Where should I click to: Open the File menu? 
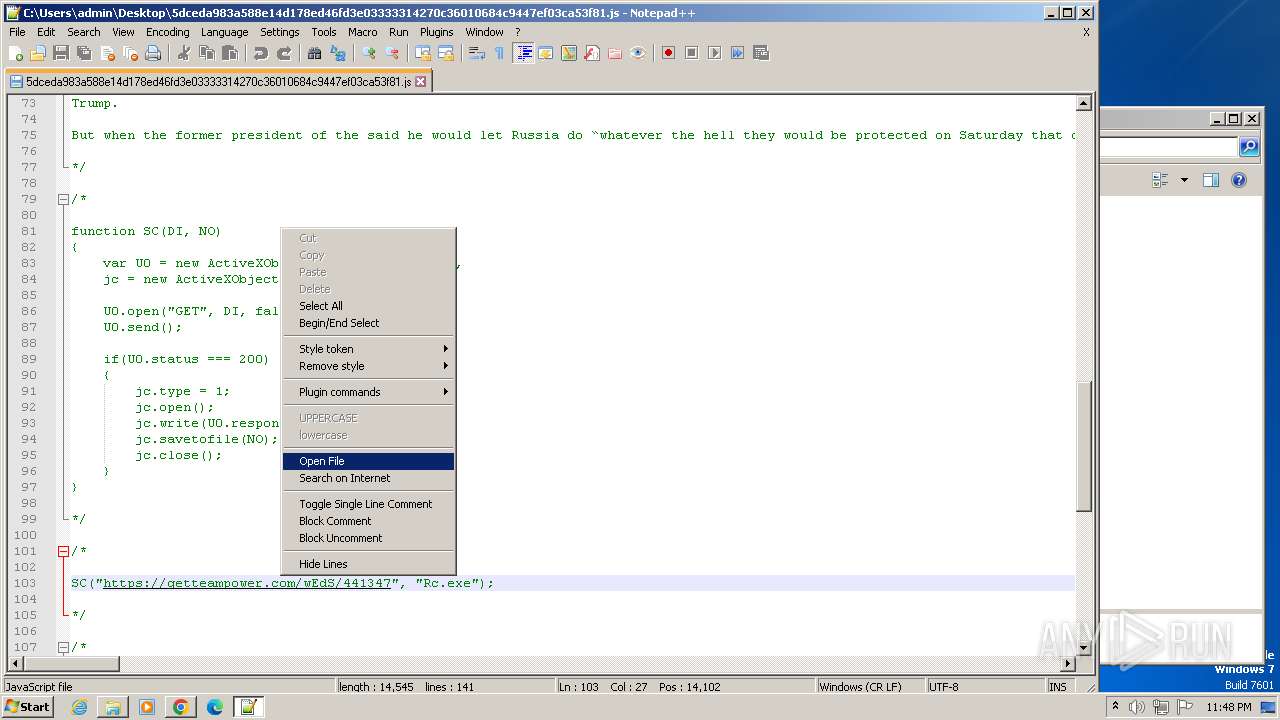tap(17, 32)
